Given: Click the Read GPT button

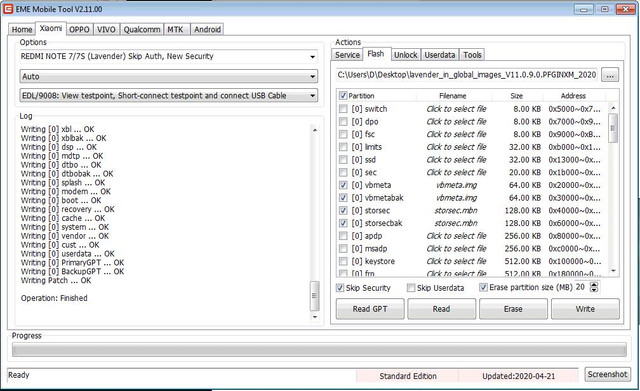Looking at the screenshot, I should [x=370, y=309].
